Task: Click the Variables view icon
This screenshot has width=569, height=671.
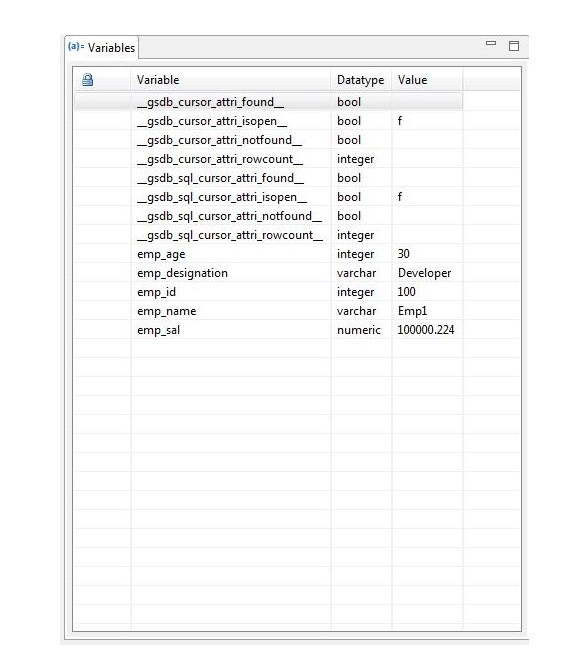Action: (x=76, y=46)
